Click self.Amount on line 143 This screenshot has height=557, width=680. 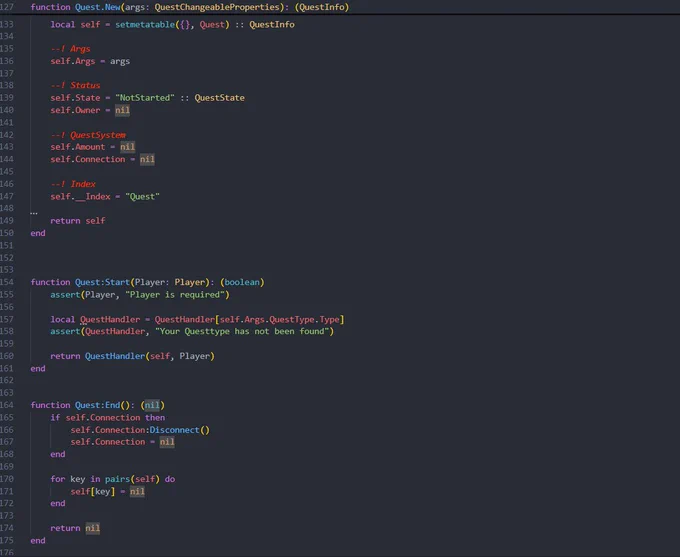point(78,147)
